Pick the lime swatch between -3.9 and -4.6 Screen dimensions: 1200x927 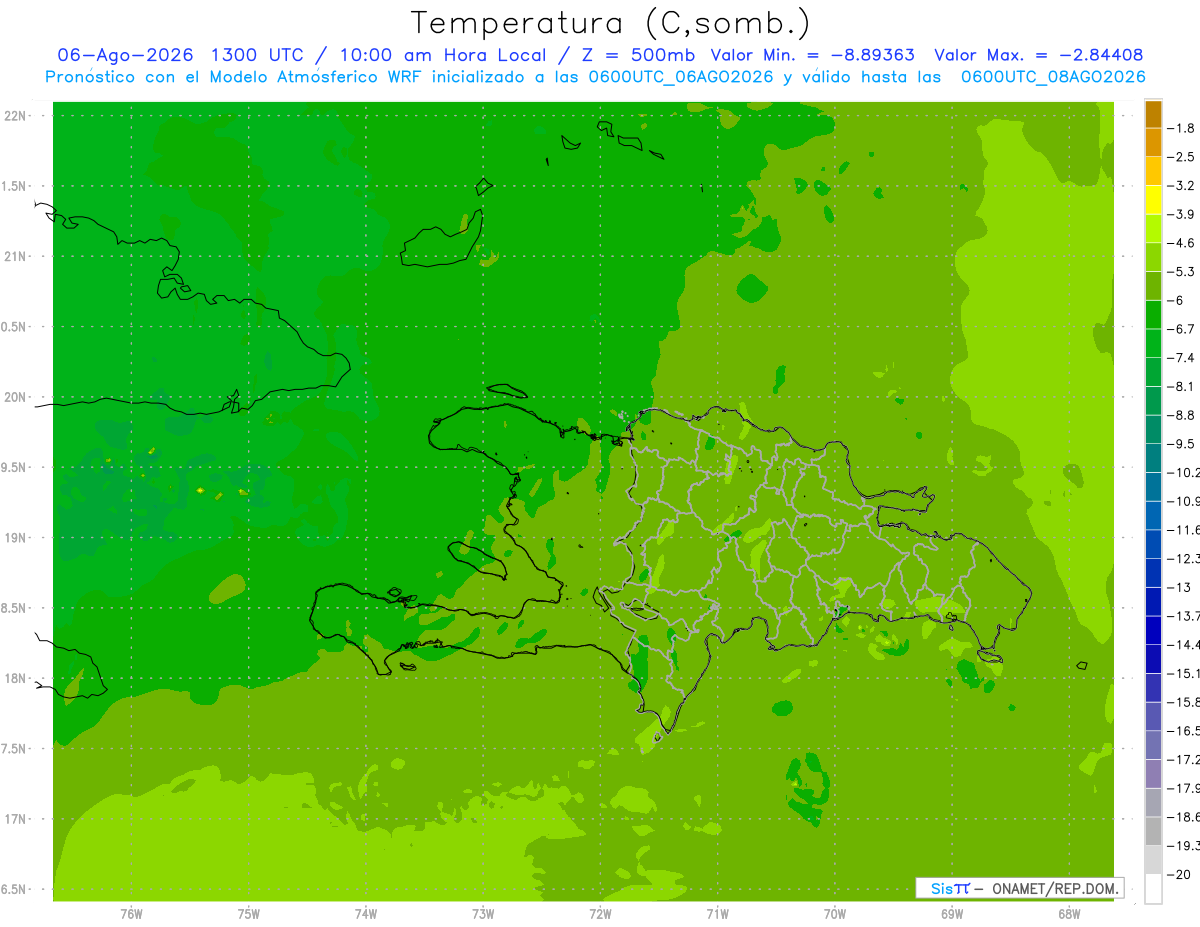click(1153, 229)
